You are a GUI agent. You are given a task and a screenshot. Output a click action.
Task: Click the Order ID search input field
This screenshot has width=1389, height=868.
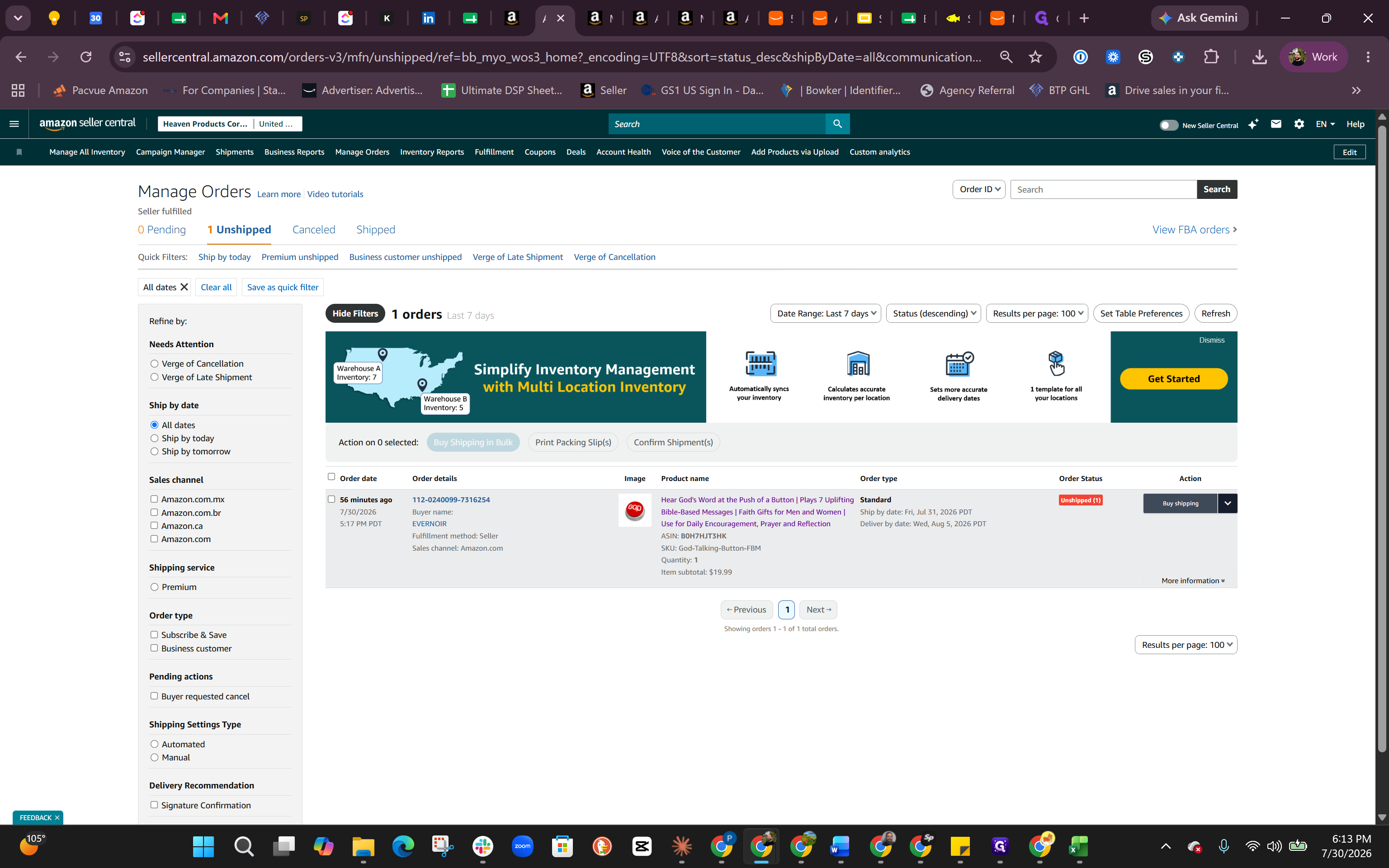point(1103,189)
